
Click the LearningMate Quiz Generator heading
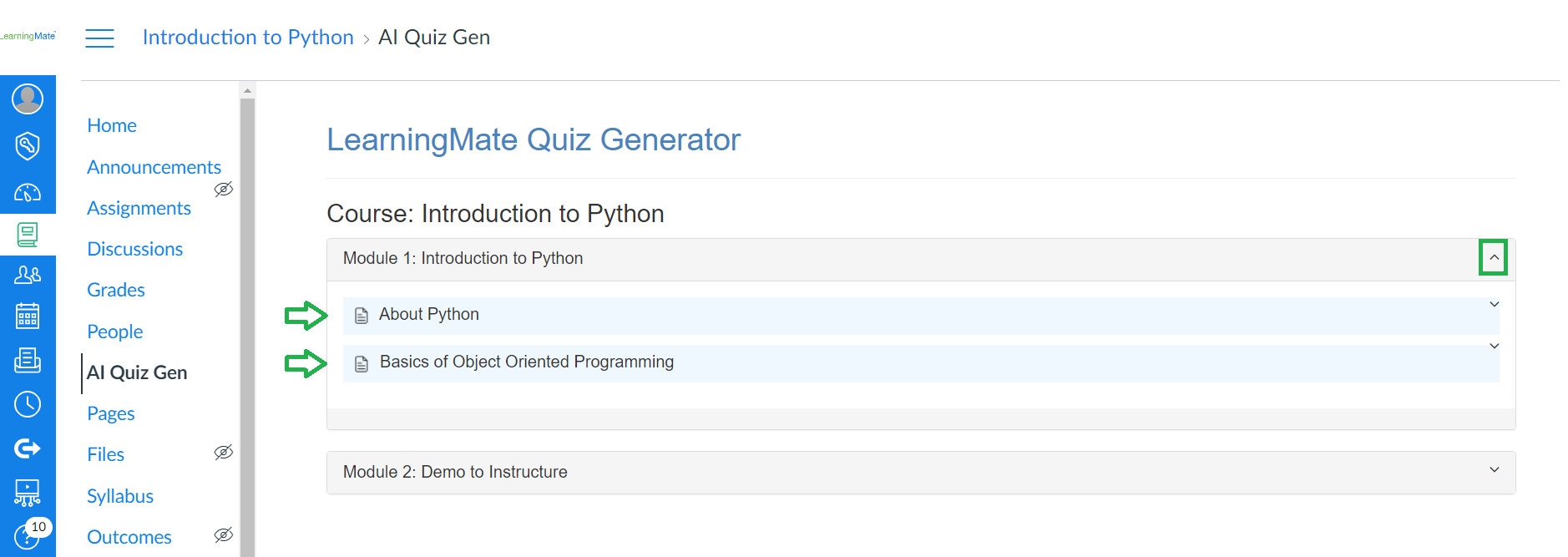(x=534, y=139)
